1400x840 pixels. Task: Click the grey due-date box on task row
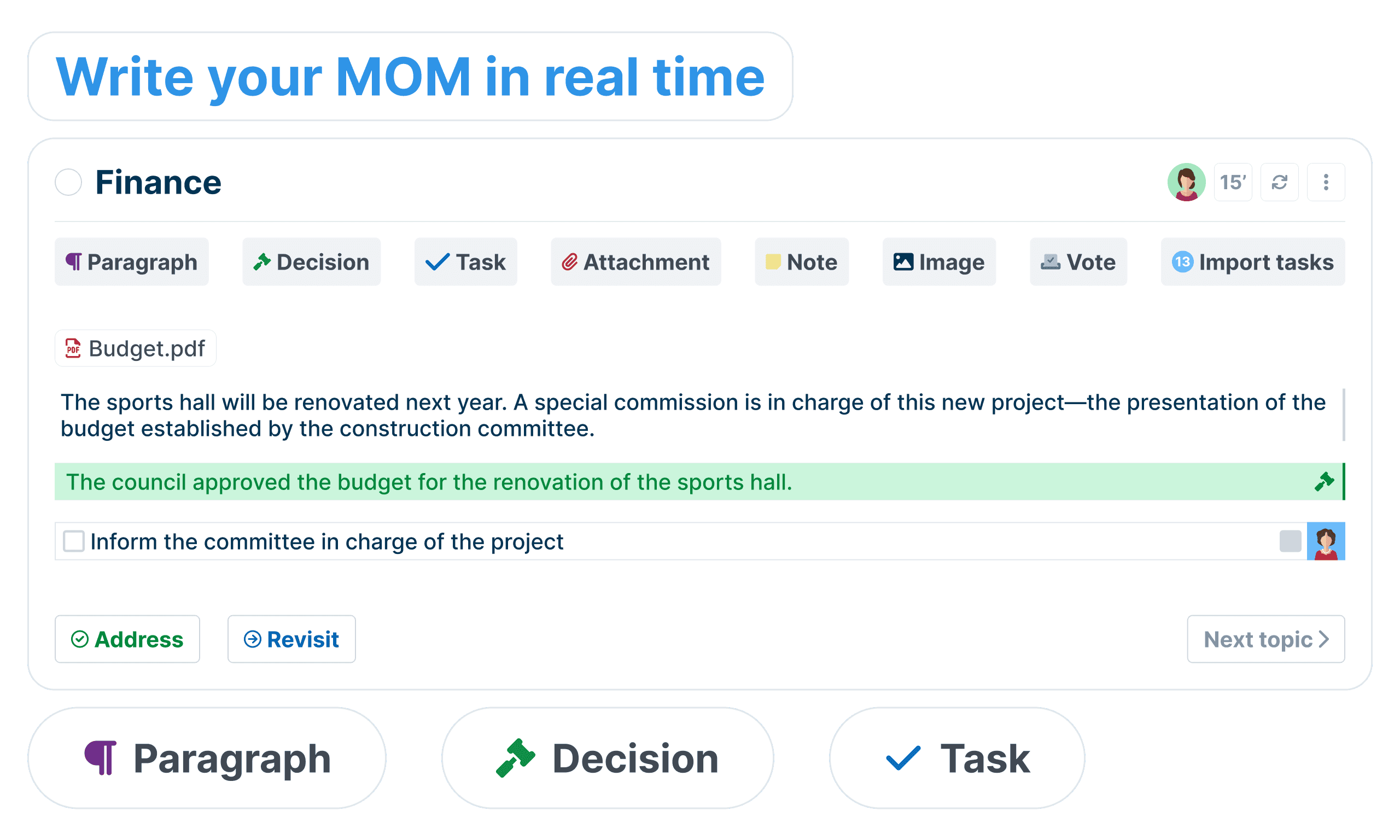1290,541
